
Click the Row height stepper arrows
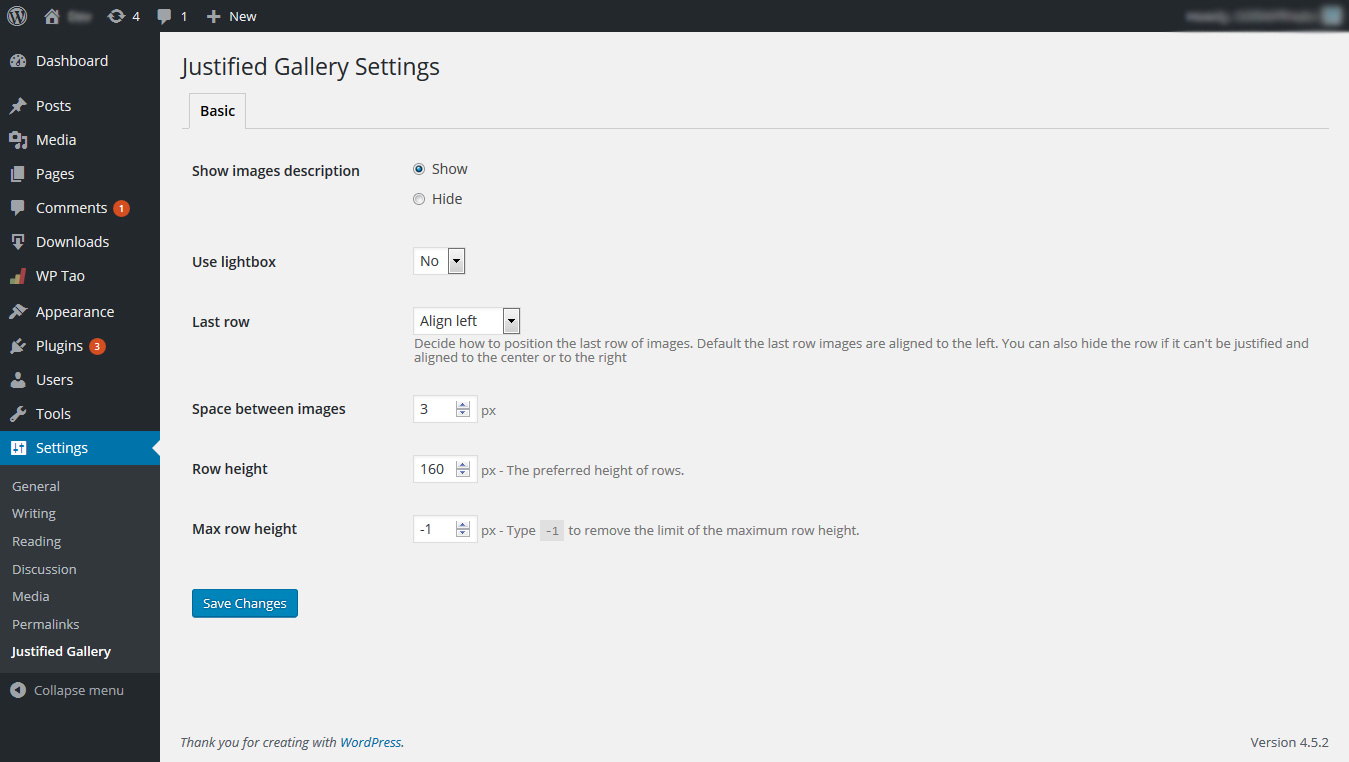click(x=463, y=469)
